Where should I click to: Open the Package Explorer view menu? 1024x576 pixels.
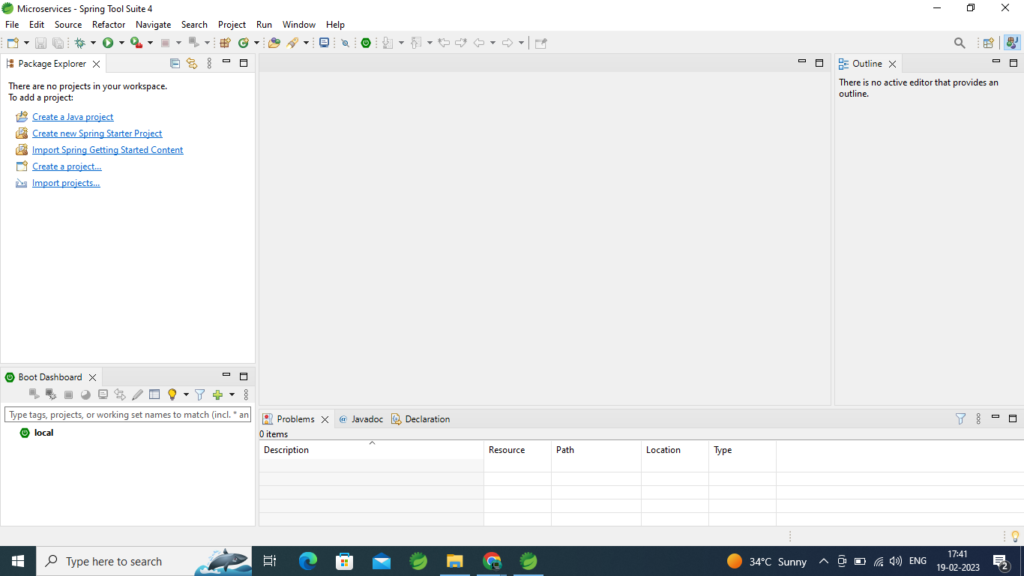[209, 63]
